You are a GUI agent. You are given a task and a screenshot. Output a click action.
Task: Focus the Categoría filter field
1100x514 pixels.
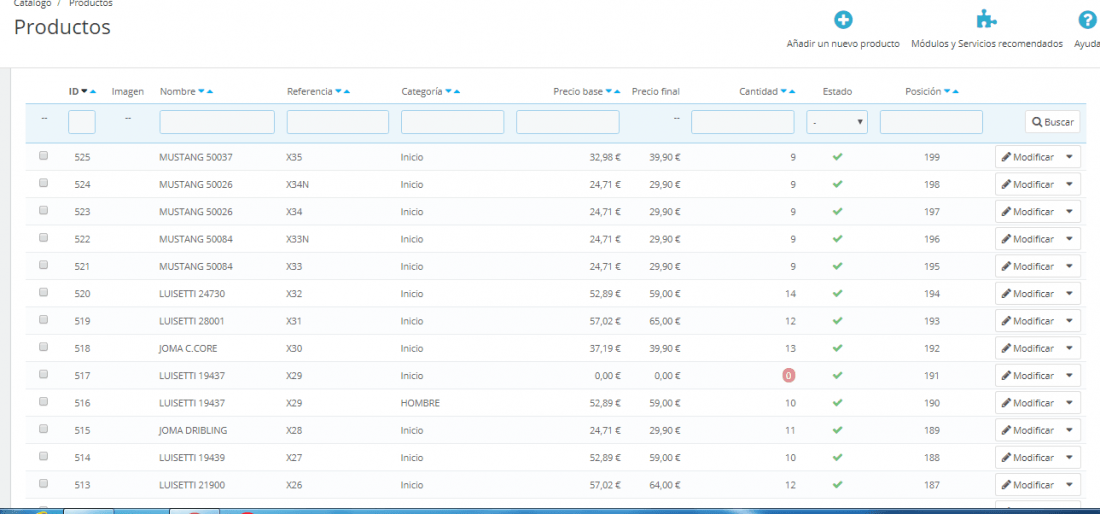(452, 122)
